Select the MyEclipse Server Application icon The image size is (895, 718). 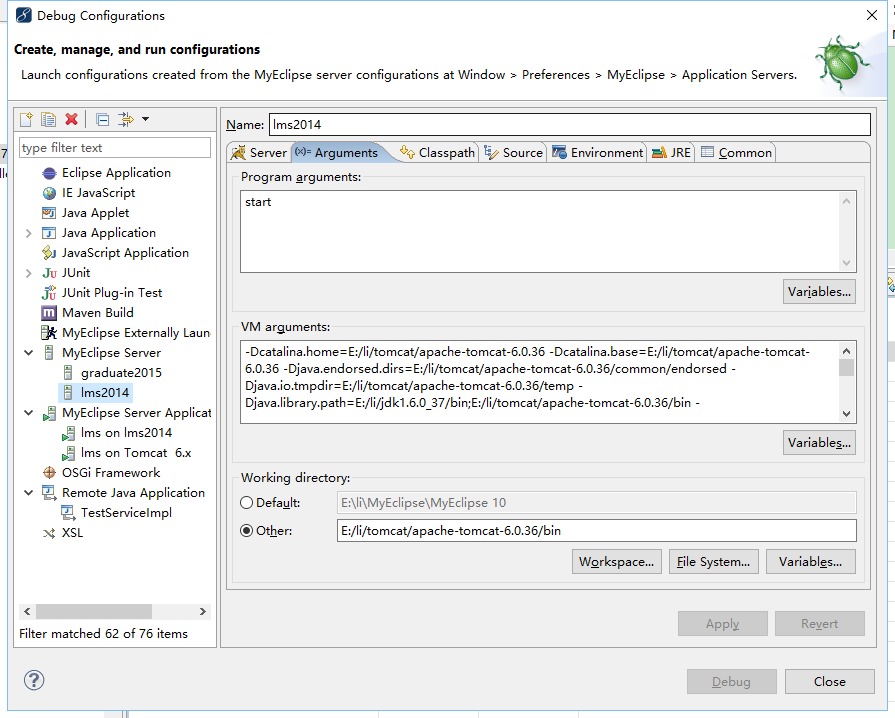50,413
